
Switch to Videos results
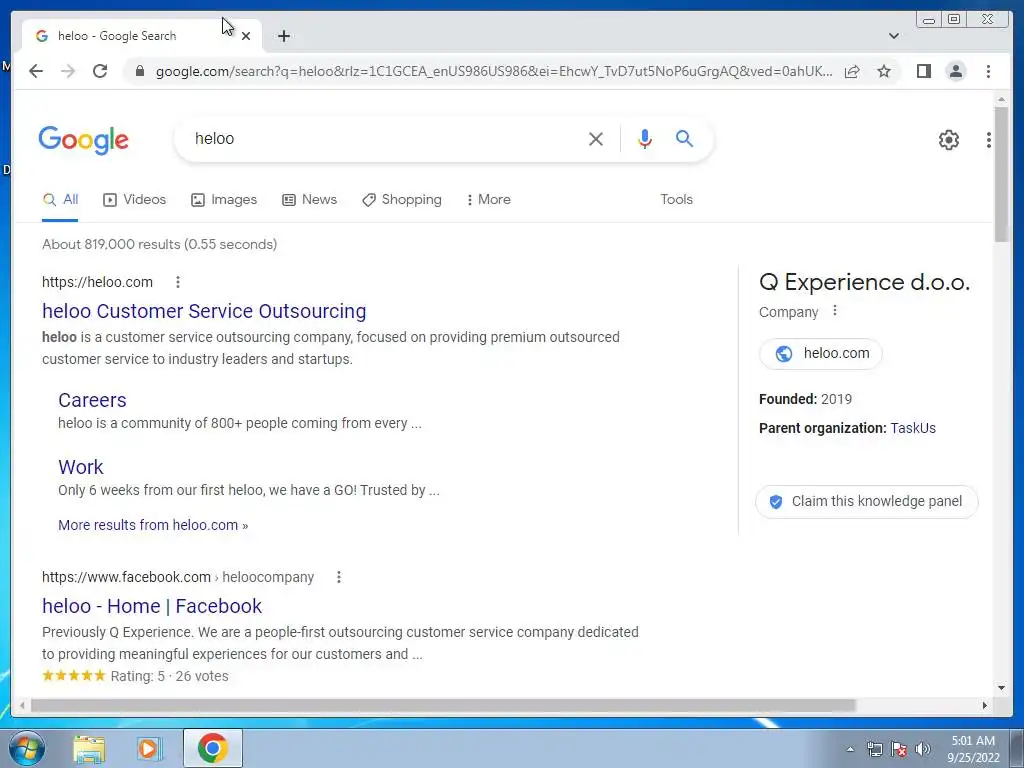pos(135,200)
